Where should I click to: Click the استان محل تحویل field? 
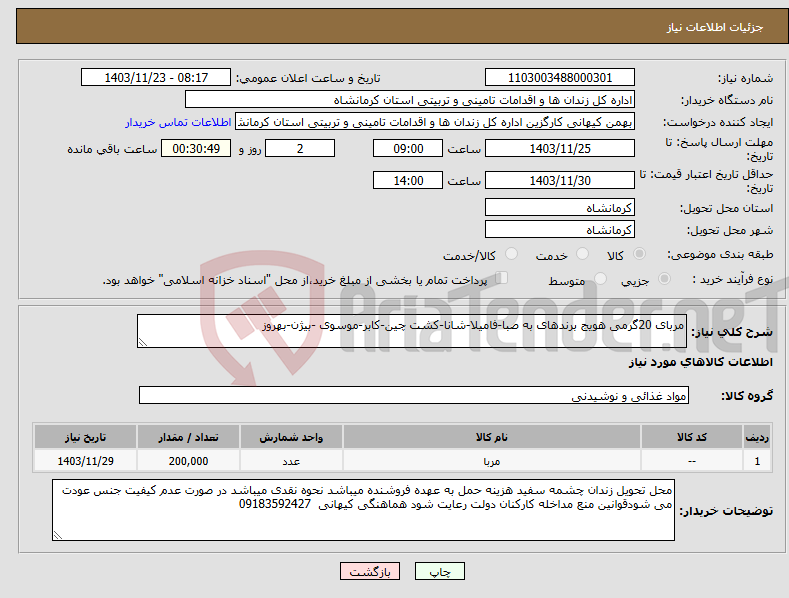point(560,207)
